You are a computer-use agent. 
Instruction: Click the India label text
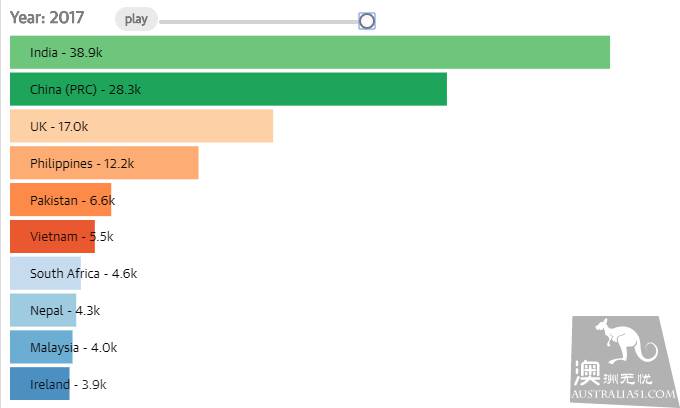(44, 52)
